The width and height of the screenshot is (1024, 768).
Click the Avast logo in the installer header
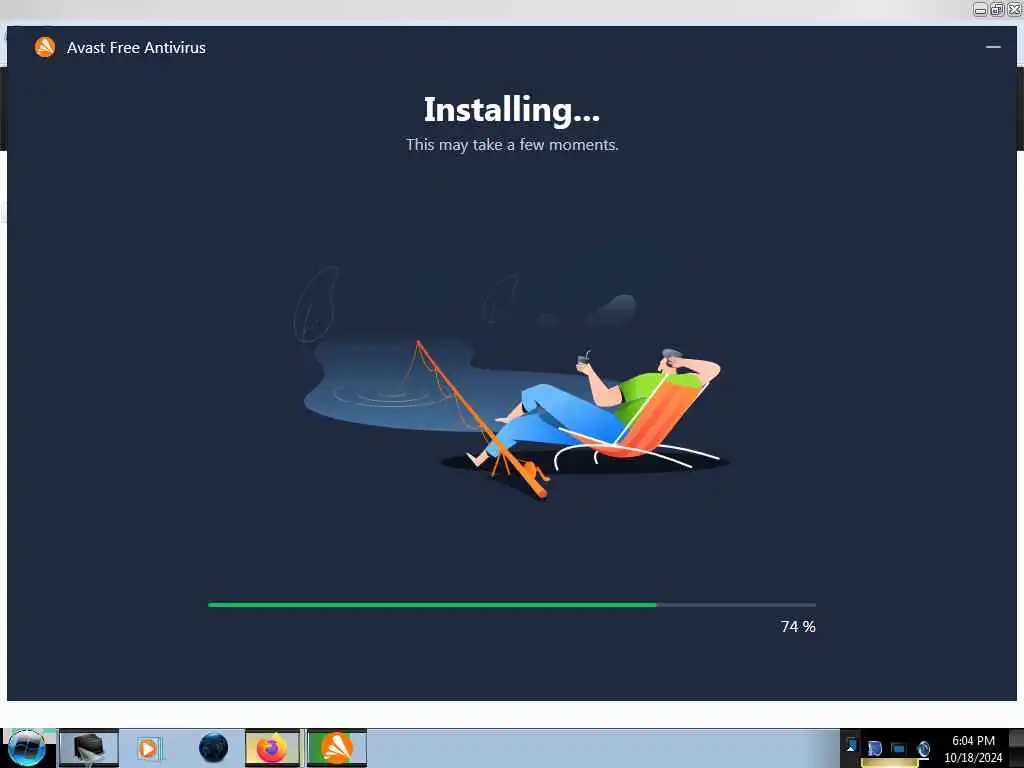click(x=45, y=47)
